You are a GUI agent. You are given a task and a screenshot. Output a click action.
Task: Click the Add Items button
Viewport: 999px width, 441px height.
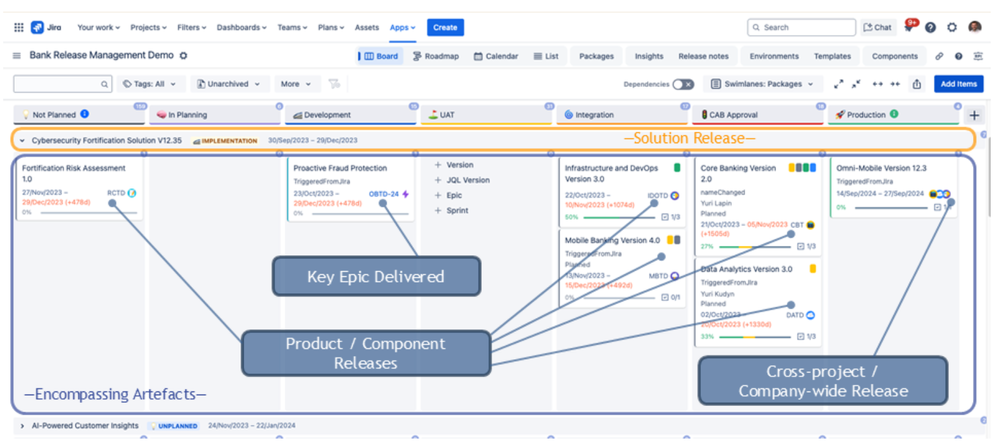pos(959,84)
